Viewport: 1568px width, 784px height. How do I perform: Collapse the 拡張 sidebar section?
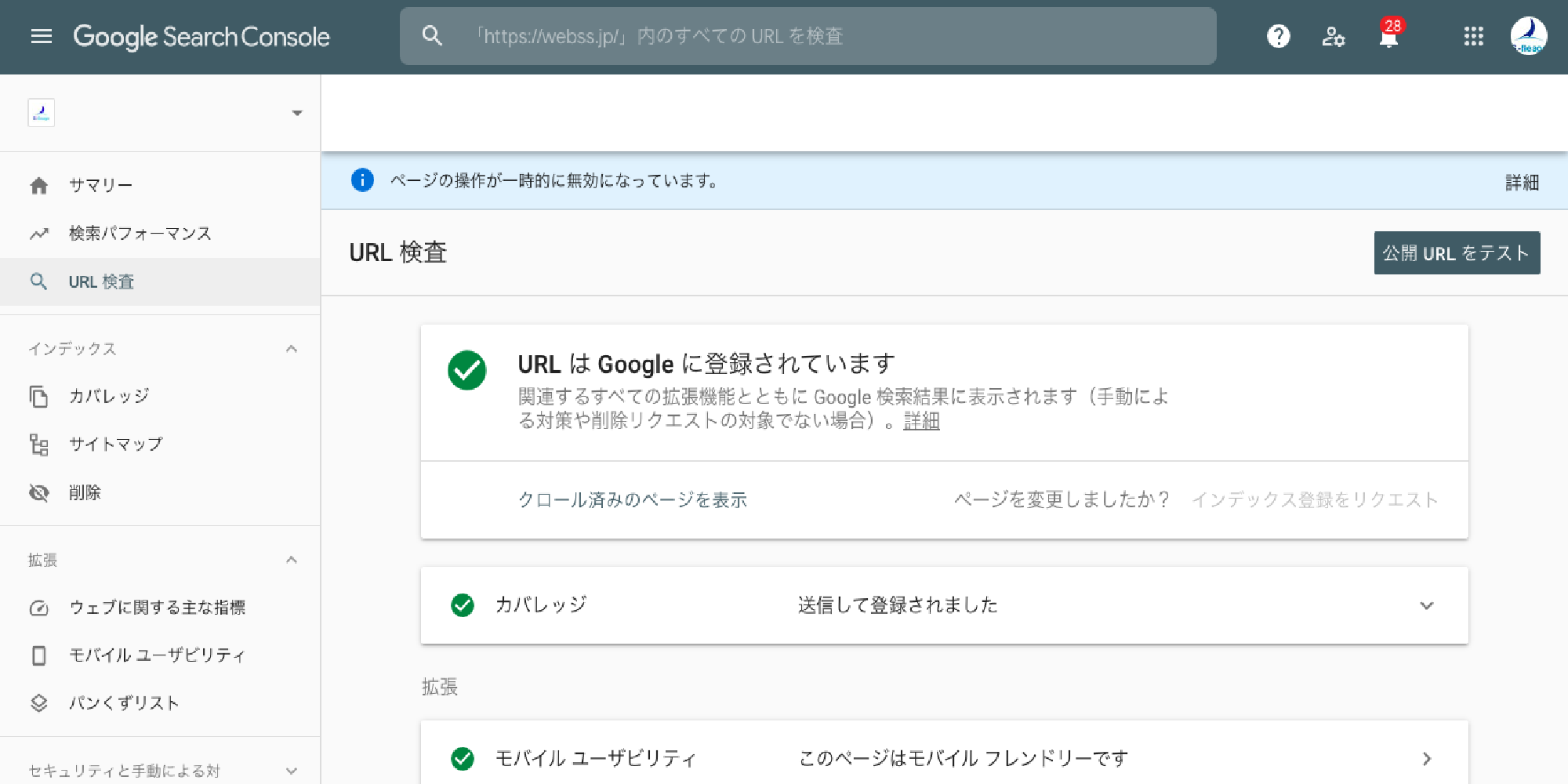click(292, 560)
